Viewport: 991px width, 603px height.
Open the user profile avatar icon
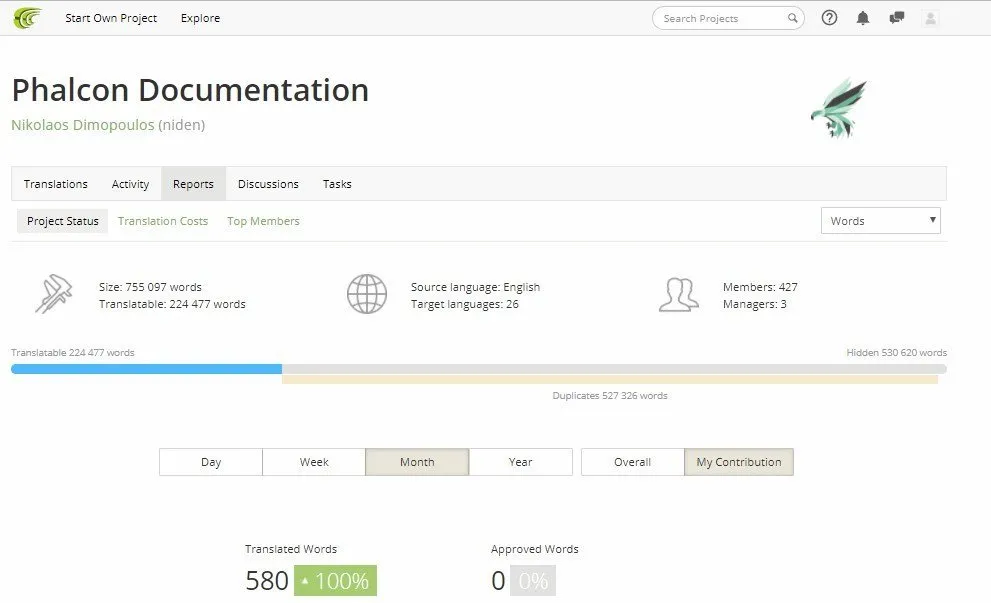click(x=930, y=18)
